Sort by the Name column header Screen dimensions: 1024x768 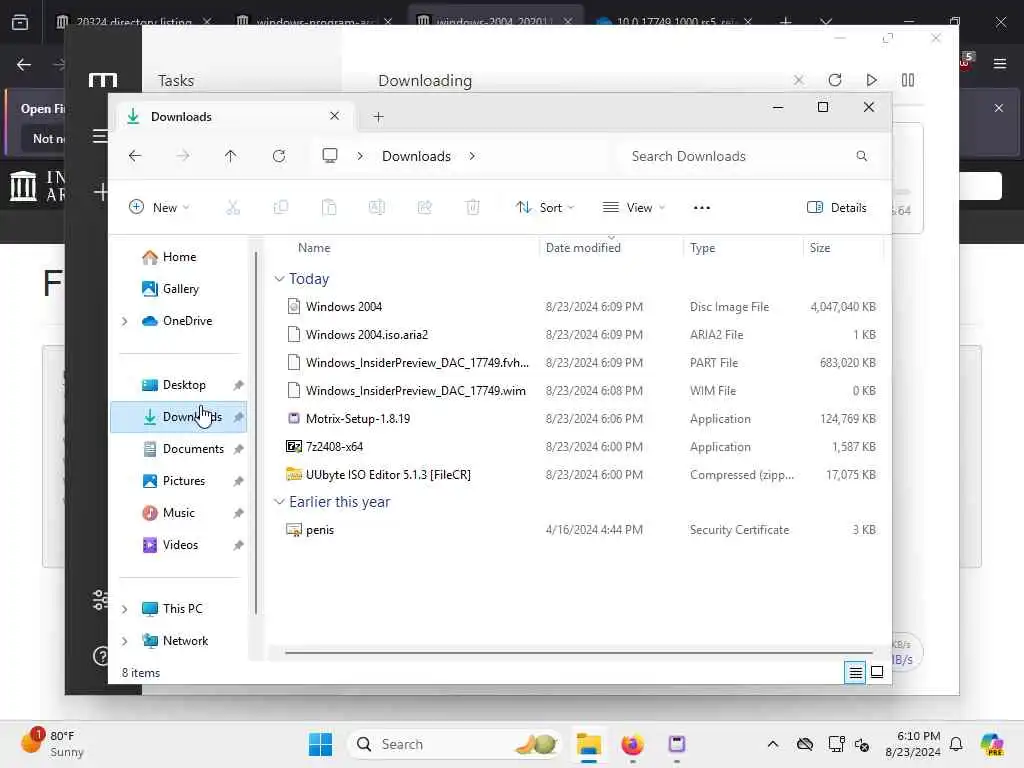314,248
